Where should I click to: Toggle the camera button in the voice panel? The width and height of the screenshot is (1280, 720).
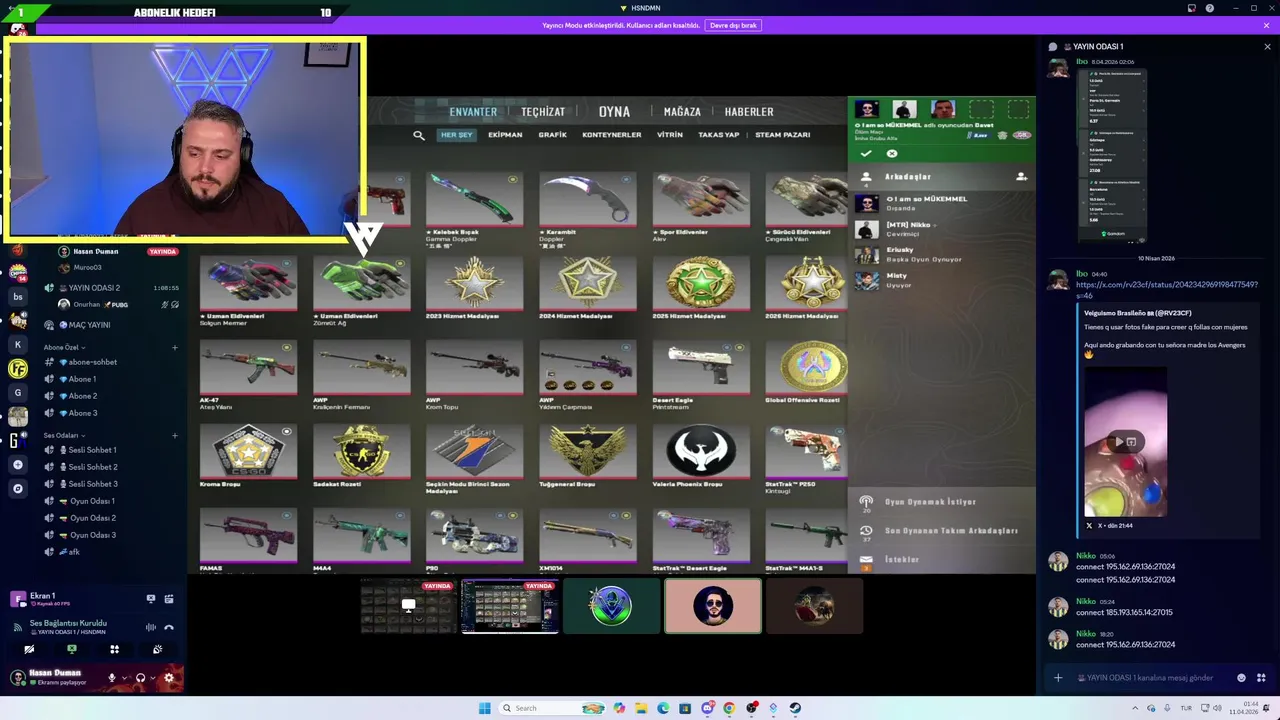29,649
